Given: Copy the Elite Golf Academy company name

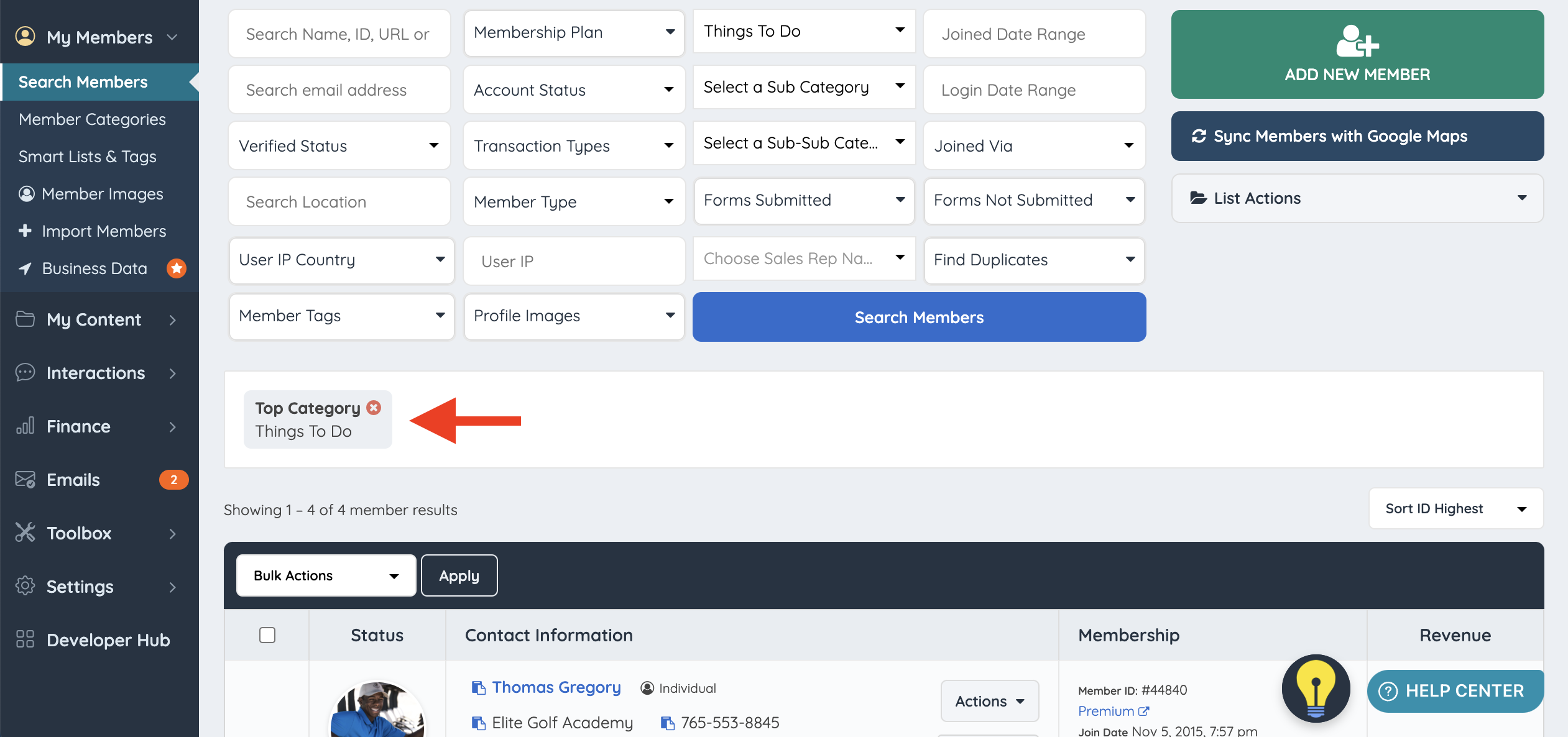Looking at the screenshot, I should 478,723.
